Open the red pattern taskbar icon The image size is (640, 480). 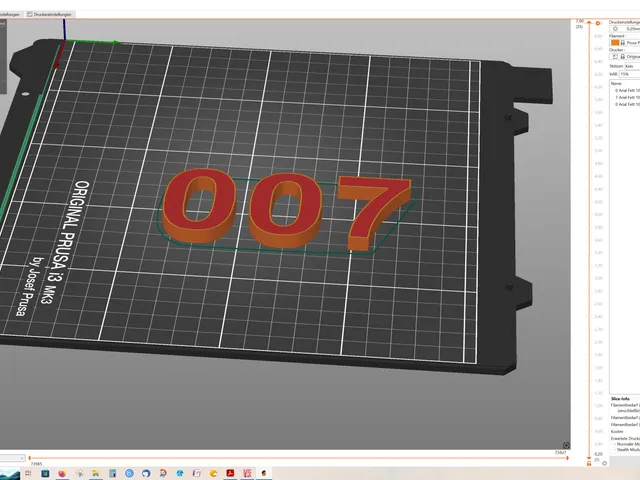pos(247,473)
